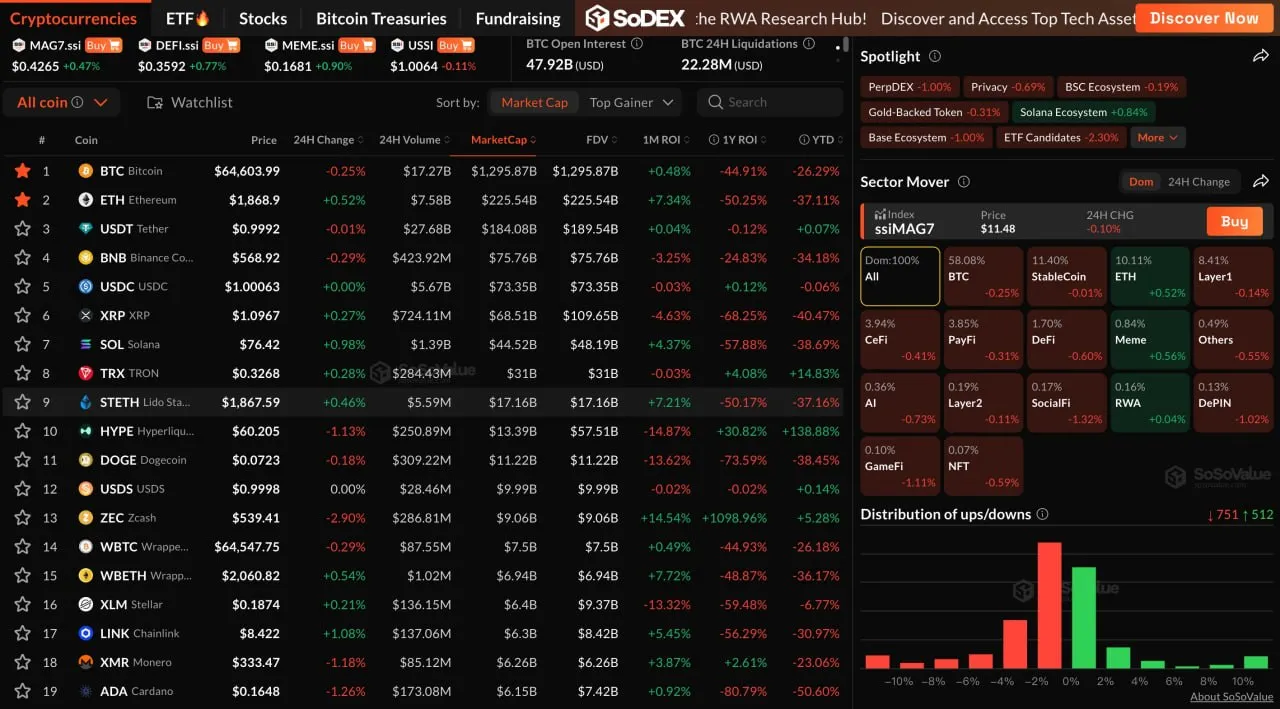Sort by YTD column header
The image size is (1280, 709).
tap(820, 140)
